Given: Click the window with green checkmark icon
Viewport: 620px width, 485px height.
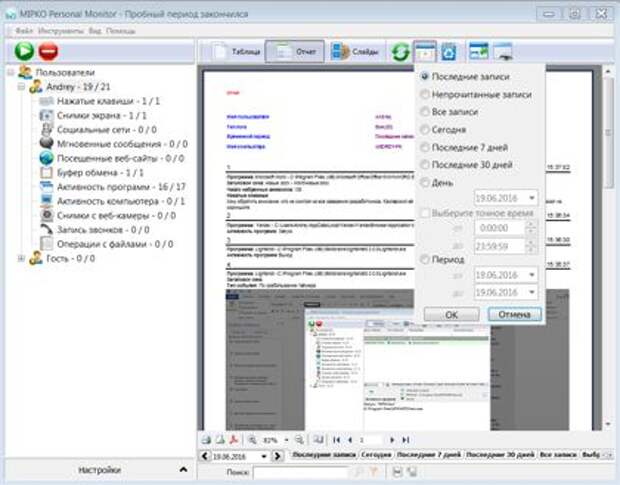Looking at the screenshot, I should click(x=478, y=52).
